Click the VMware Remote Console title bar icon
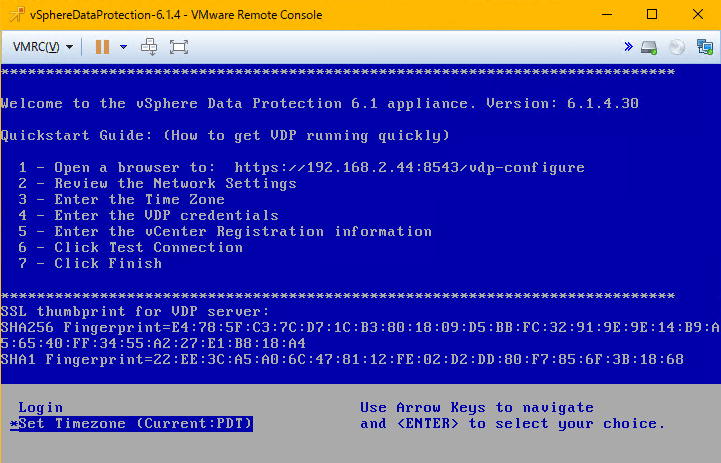 tap(17, 15)
